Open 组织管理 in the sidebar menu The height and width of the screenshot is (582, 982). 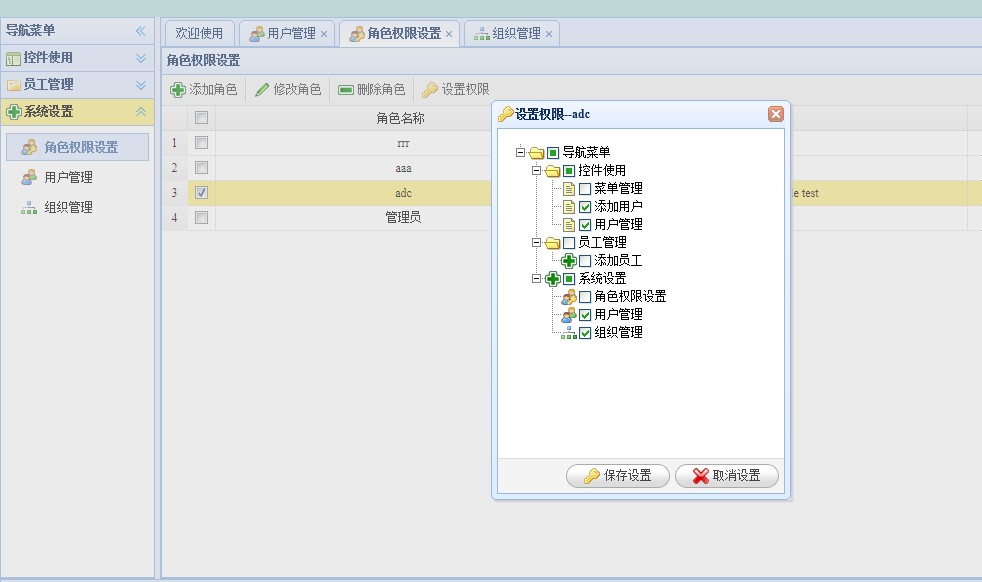[78, 207]
